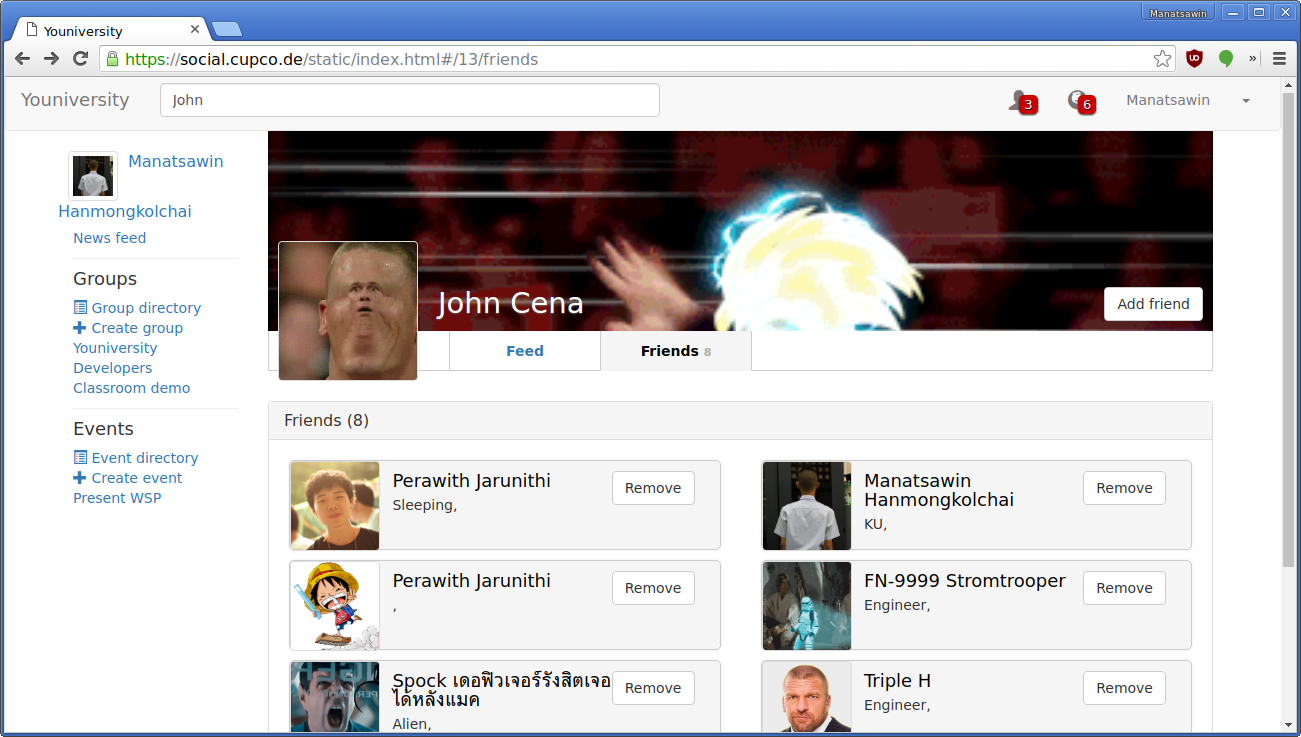The width and height of the screenshot is (1301, 737).
Task: Select the Friends tab
Action: 676,351
